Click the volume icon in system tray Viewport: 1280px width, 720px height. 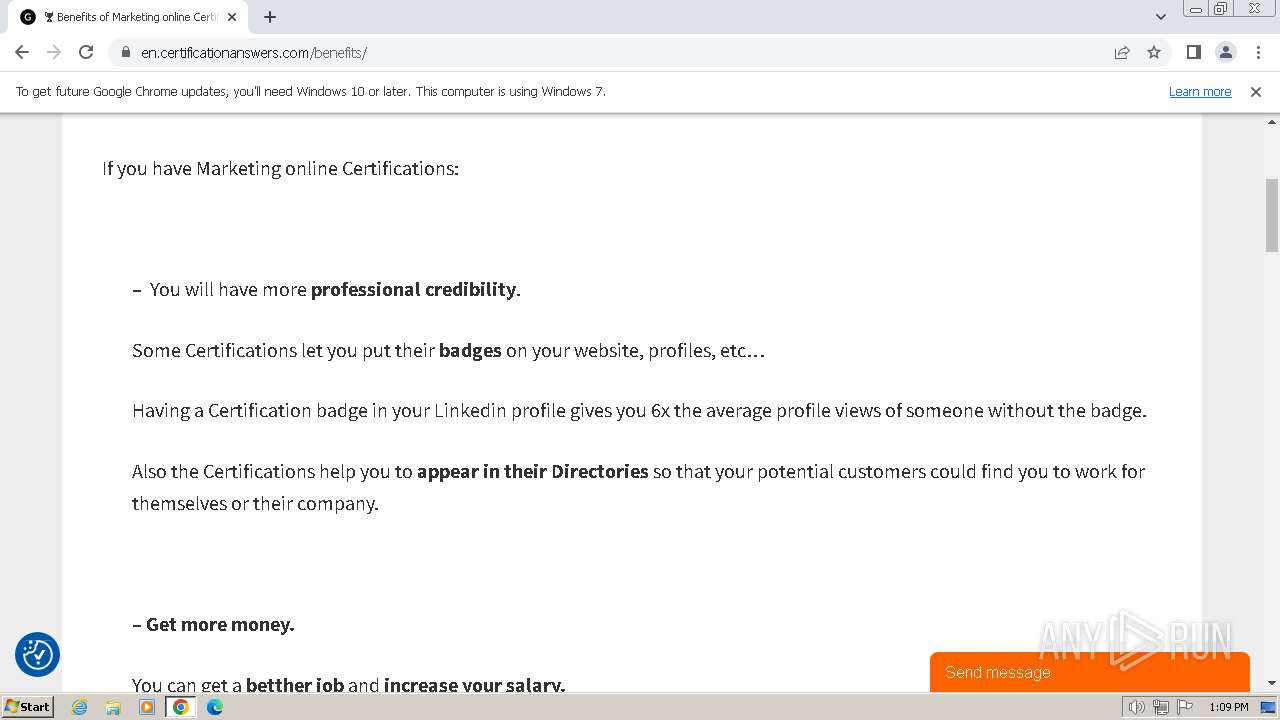(1136, 707)
